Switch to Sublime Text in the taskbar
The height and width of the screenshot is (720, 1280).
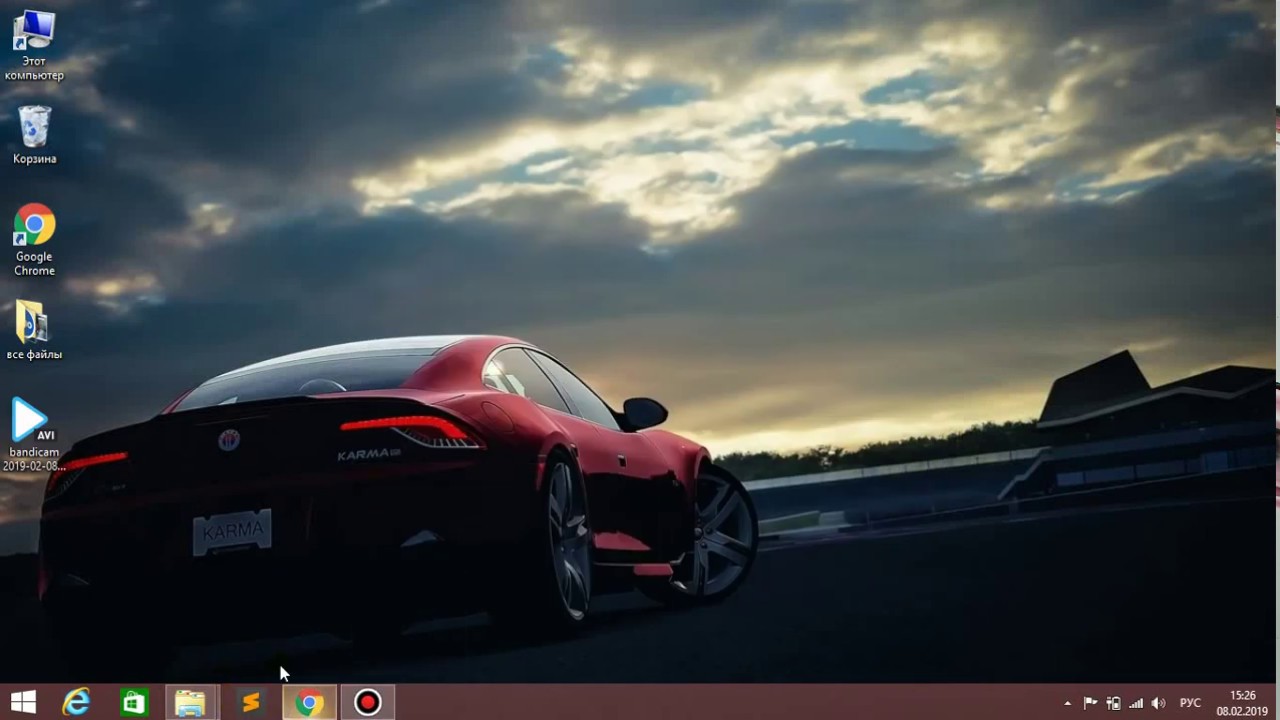(x=250, y=703)
